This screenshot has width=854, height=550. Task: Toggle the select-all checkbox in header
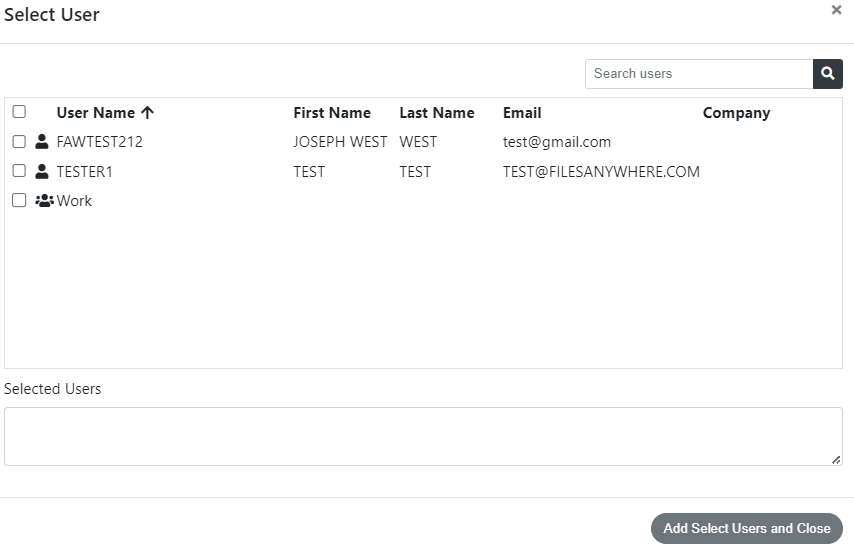(19, 112)
